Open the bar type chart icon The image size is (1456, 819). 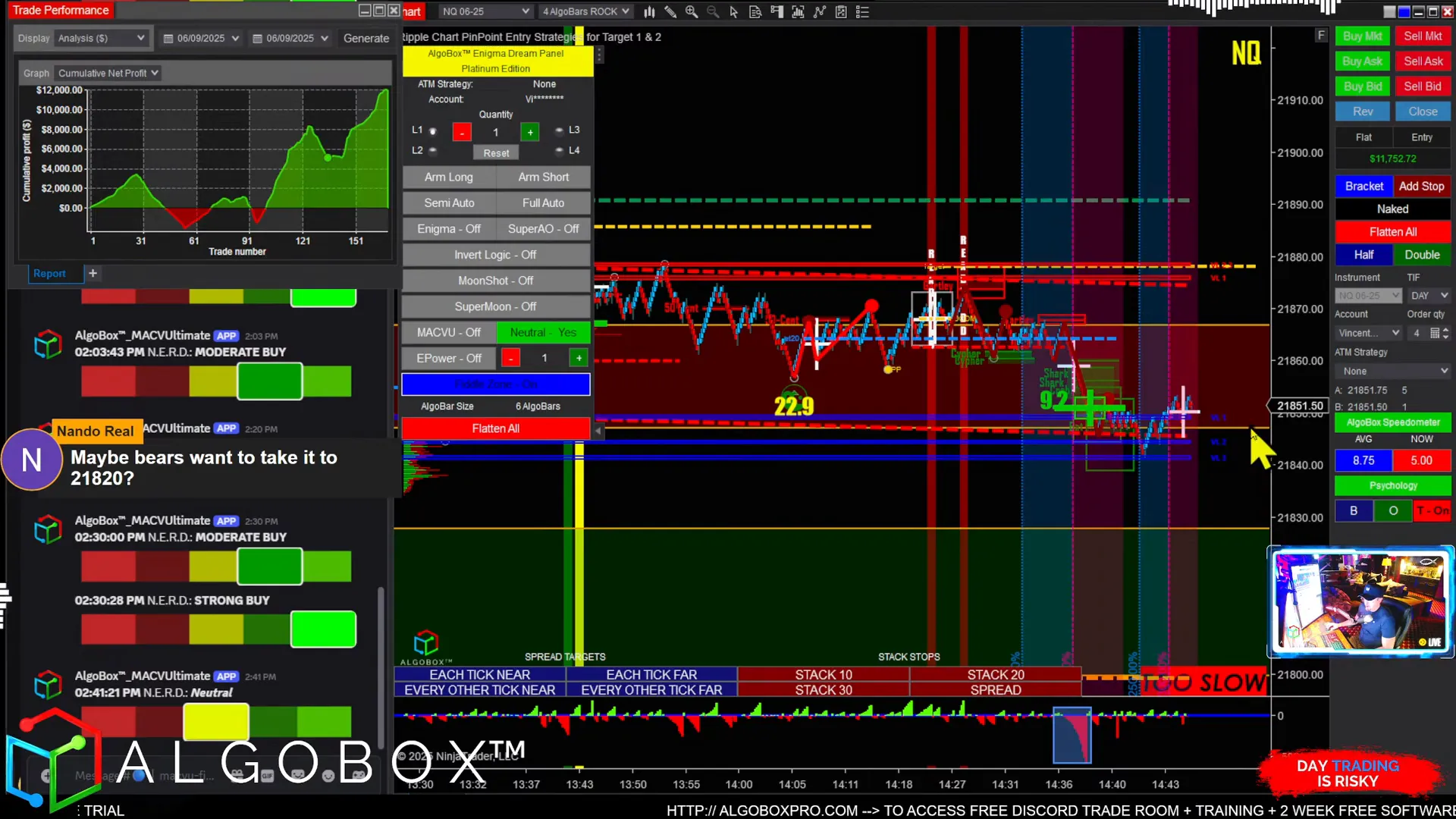point(649,11)
